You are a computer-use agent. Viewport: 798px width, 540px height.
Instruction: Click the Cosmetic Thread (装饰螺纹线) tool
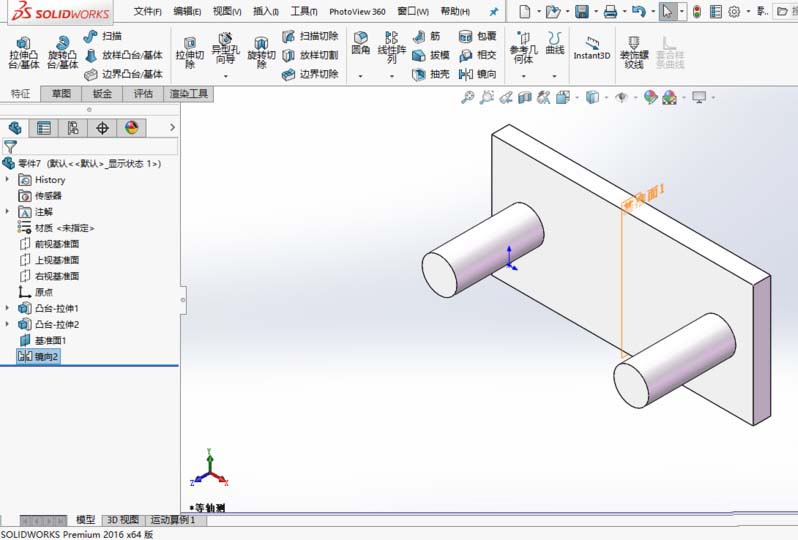(634, 52)
